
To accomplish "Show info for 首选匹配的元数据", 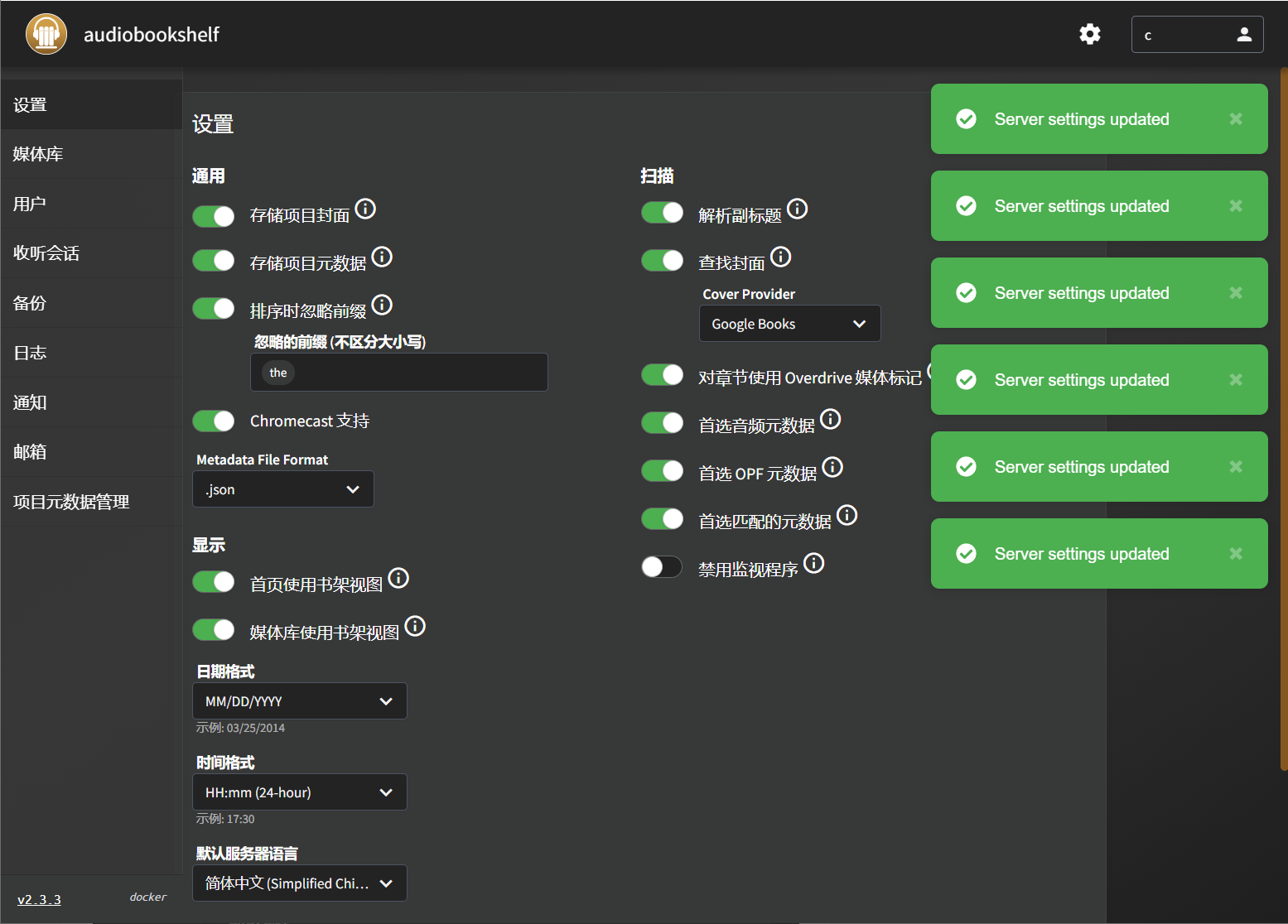I will pyautogui.click(x=847, y=515).
